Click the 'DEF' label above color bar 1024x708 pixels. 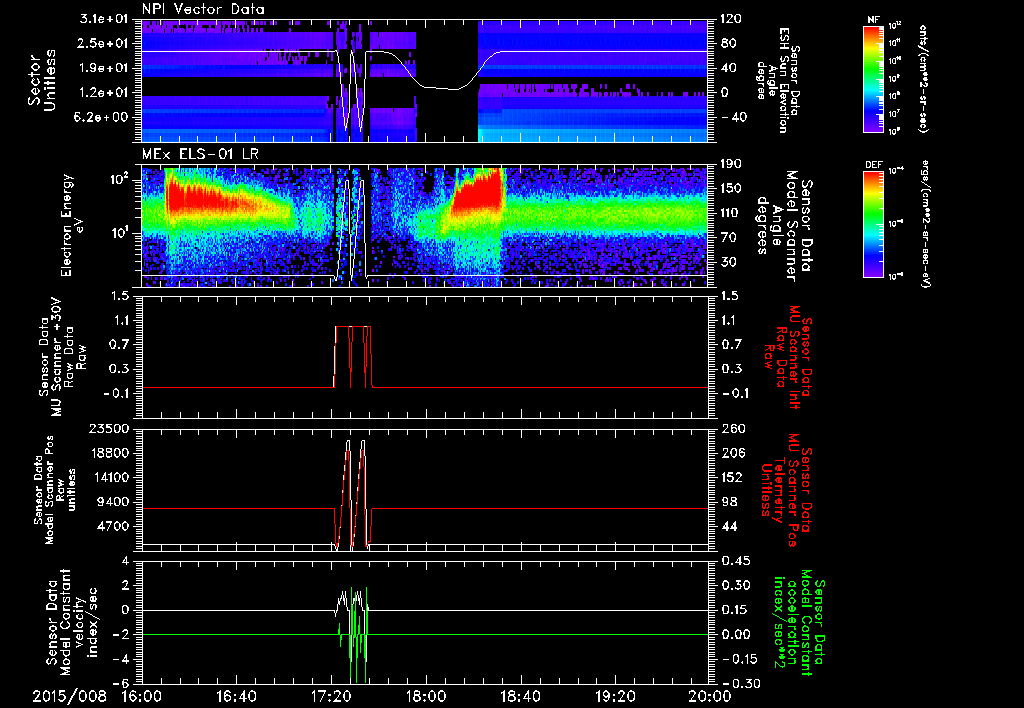[x=873, y=165]
